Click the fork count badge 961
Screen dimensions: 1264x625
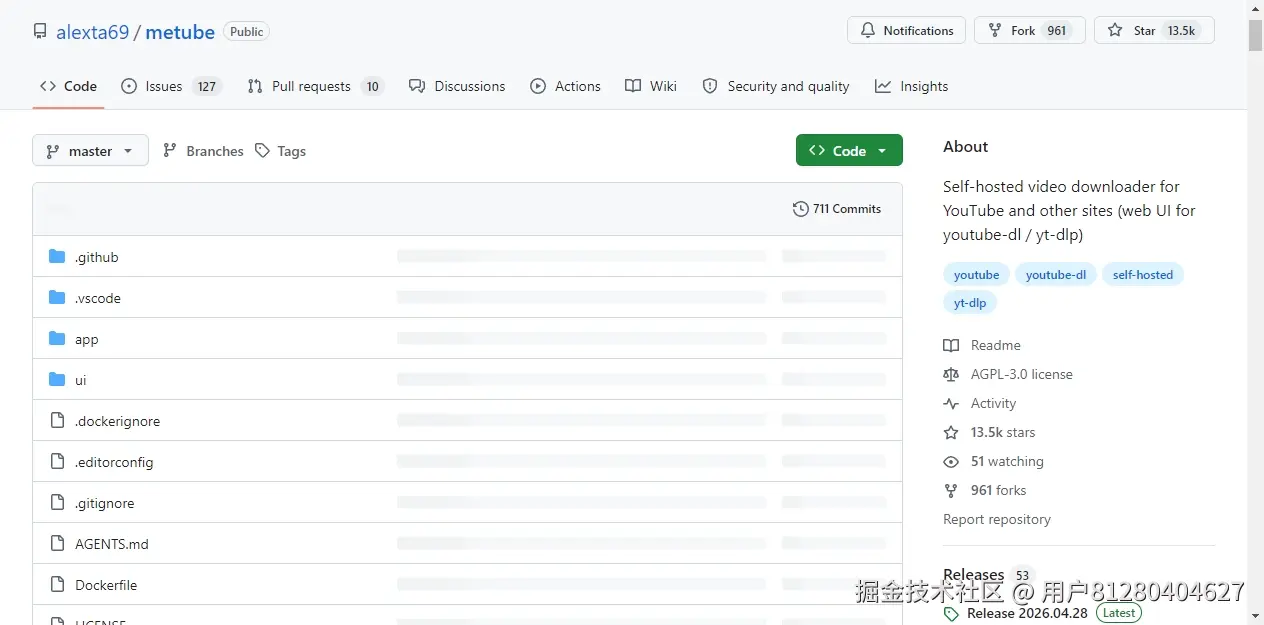1057,31
